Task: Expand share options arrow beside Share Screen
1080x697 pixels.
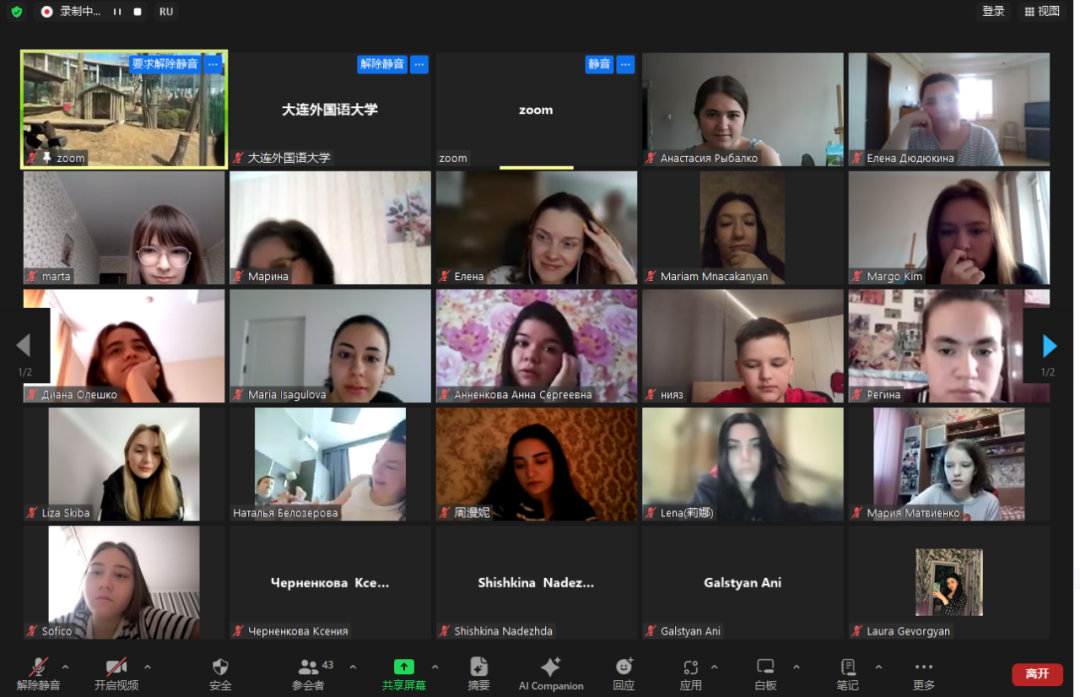Action: [435, 666]
